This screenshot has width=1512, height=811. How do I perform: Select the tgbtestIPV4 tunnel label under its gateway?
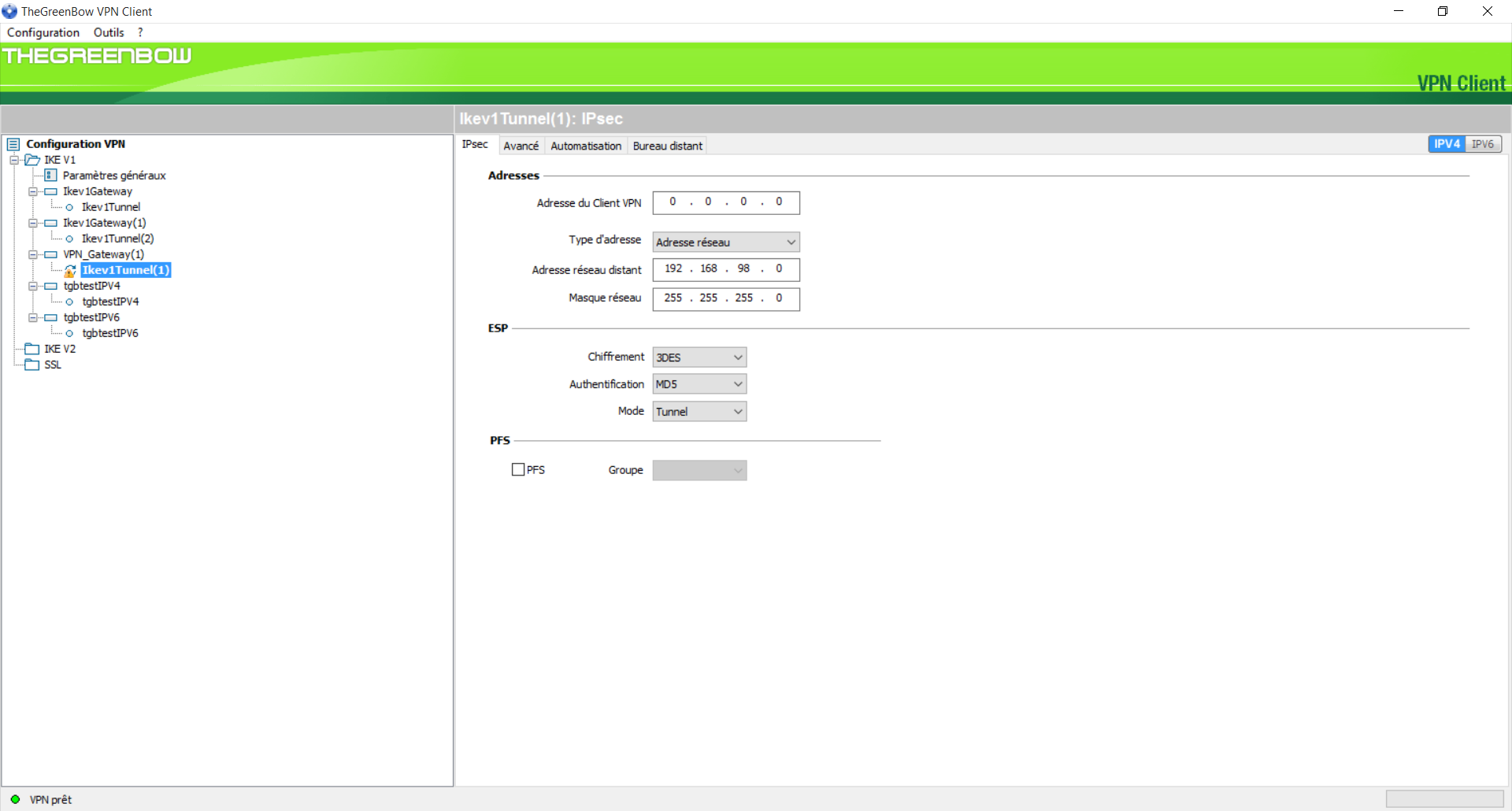coord(110,302)
